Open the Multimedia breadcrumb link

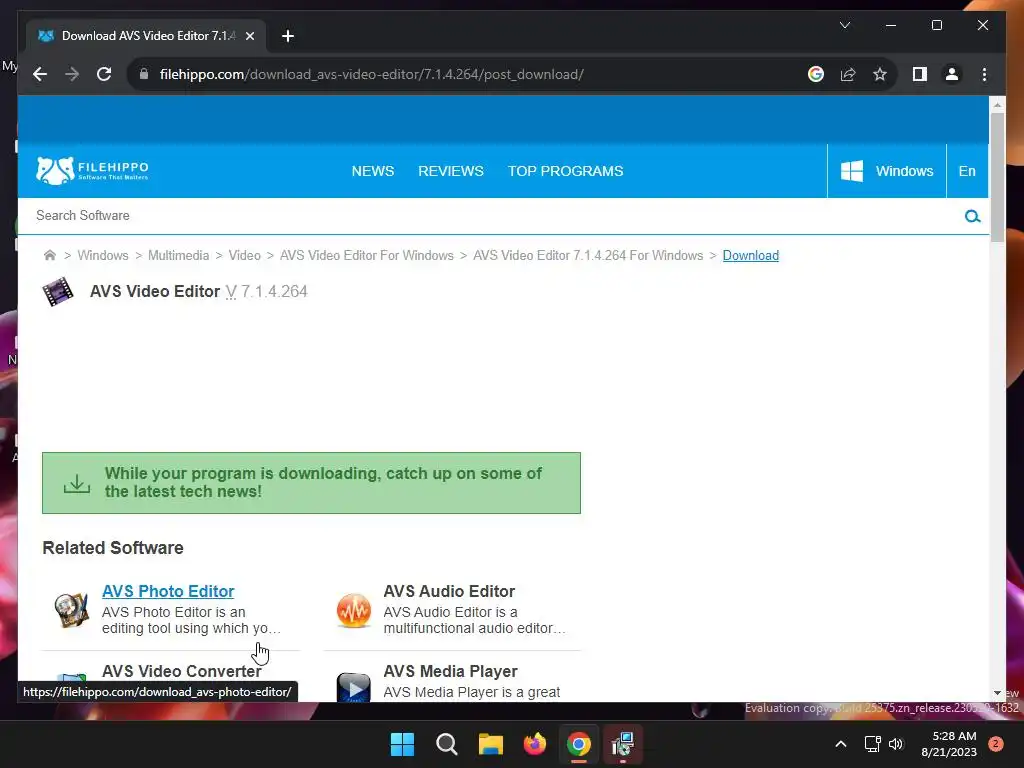[178, 255]
